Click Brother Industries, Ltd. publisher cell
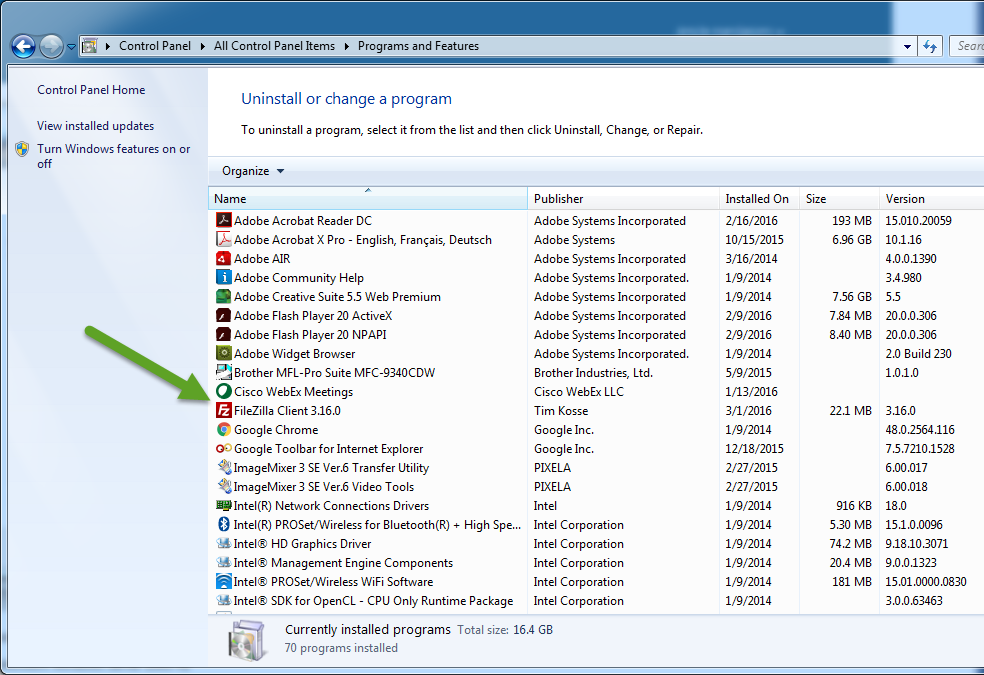The height and width of the screenshot is (675, 984). (593, 373)
